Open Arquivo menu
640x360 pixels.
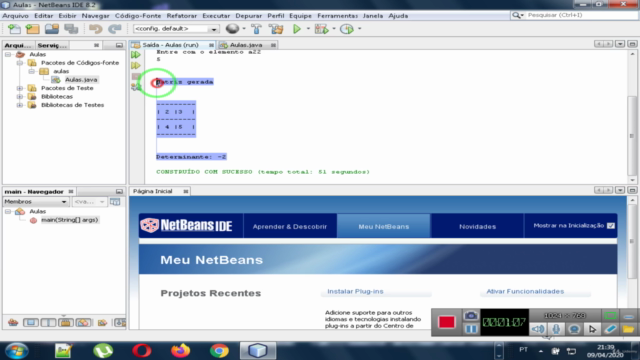click(16, 16)
